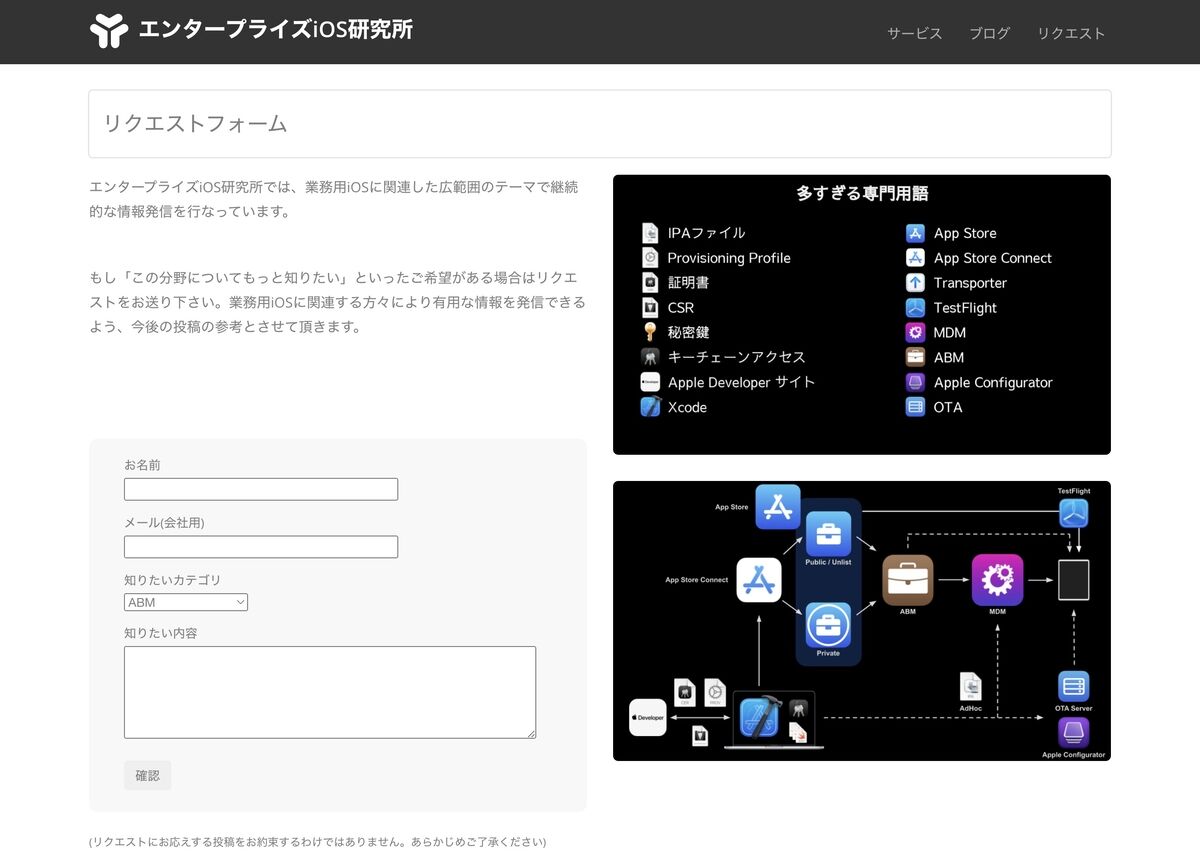The height and width of the screenshot is (868, 1200).
Task: Click the IPAファイル icon in glossary list
Action: tap(650, 233)
